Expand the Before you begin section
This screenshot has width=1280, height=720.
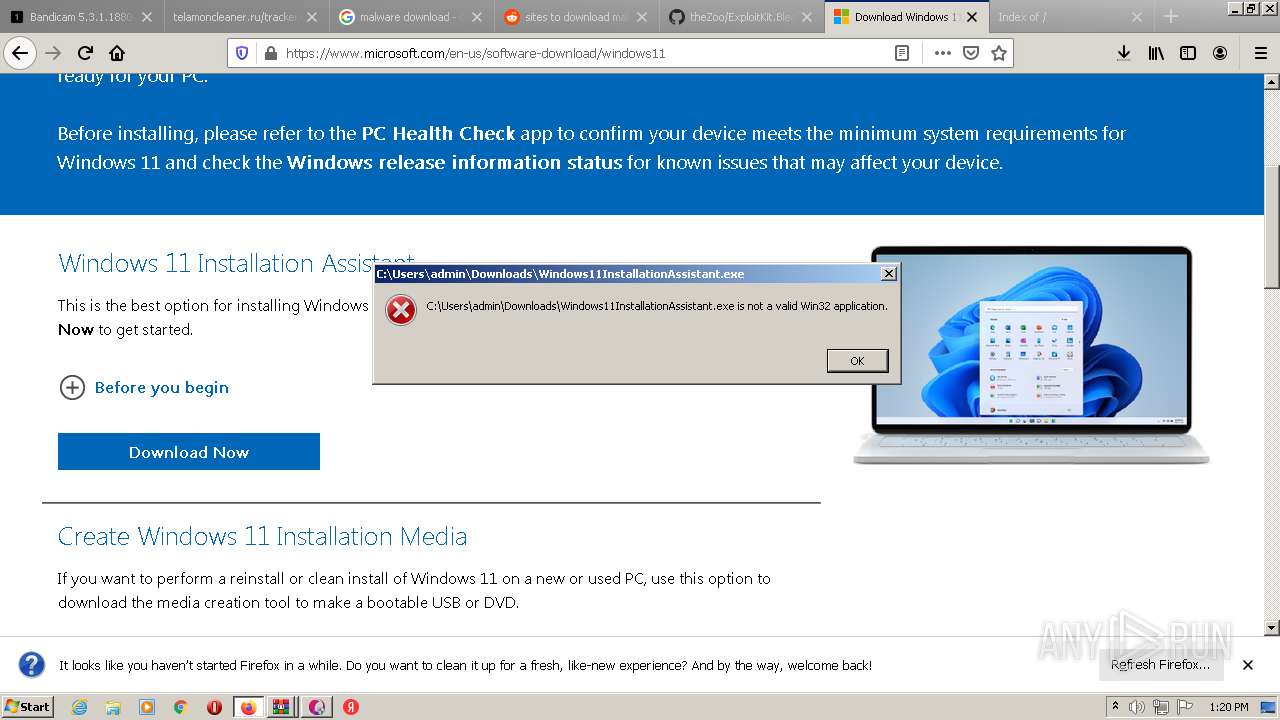[144, 387]
